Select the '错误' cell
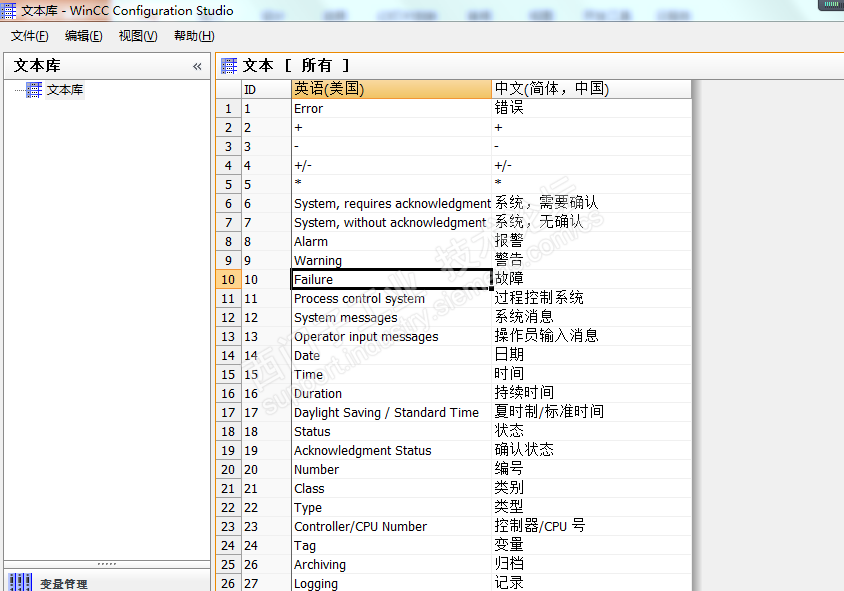The image size is (844, 591). coord(592,109)
